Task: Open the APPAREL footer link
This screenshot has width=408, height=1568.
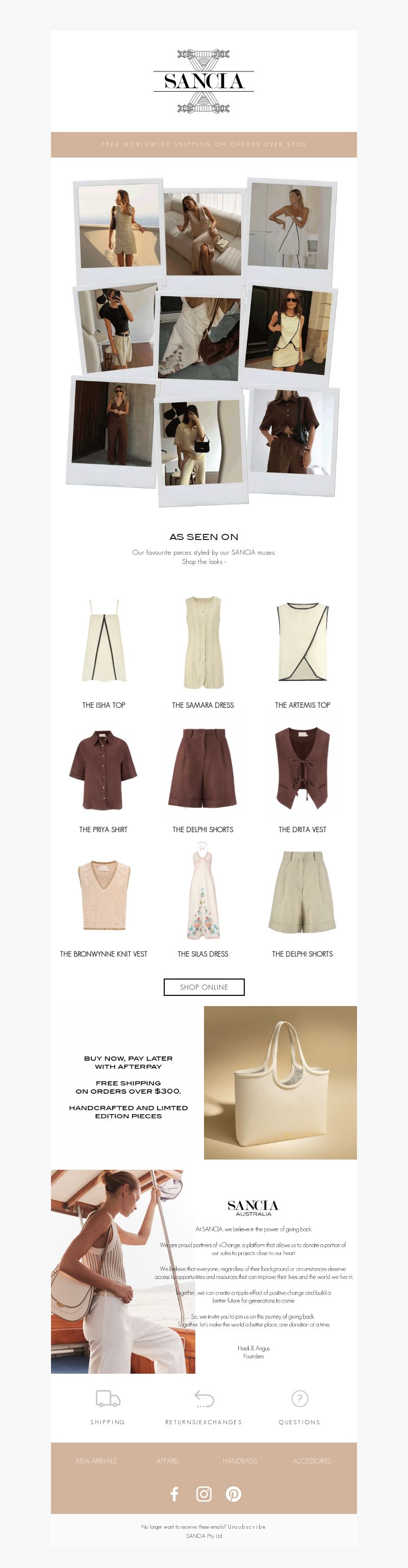Action: click(x=168, y=1460)
